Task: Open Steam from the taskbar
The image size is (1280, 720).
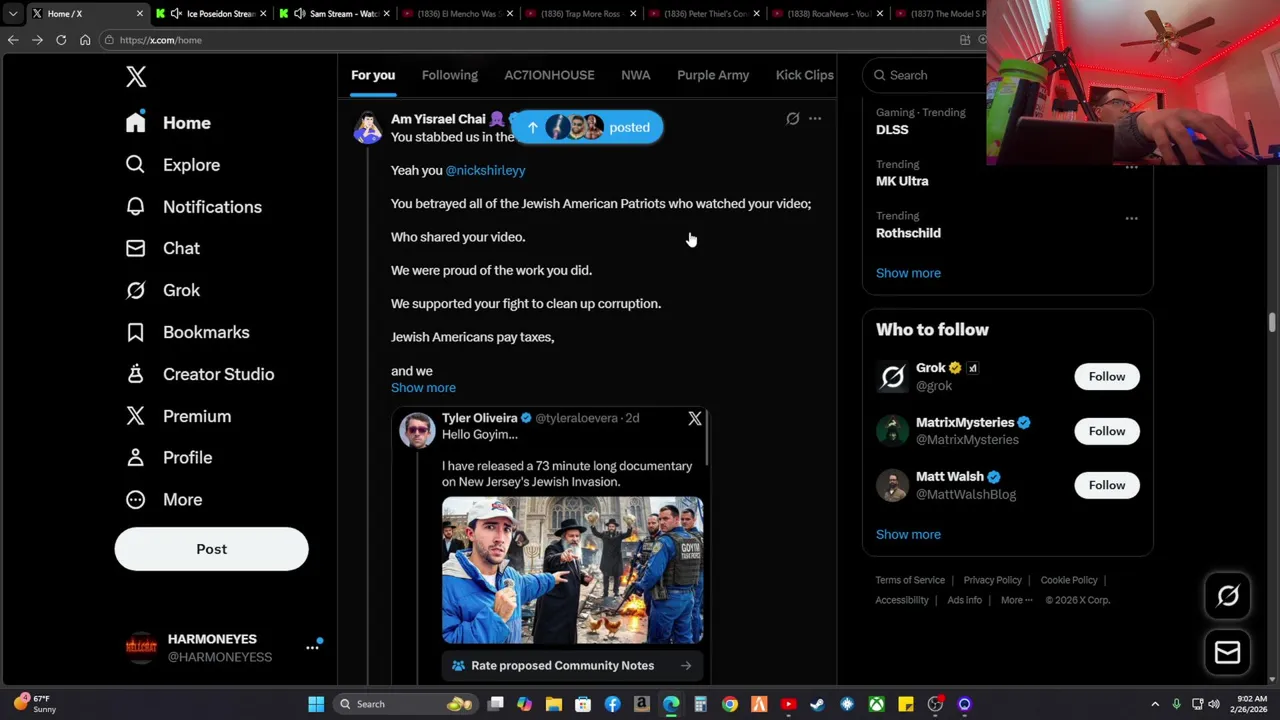Action: click(x=817, y=704)
